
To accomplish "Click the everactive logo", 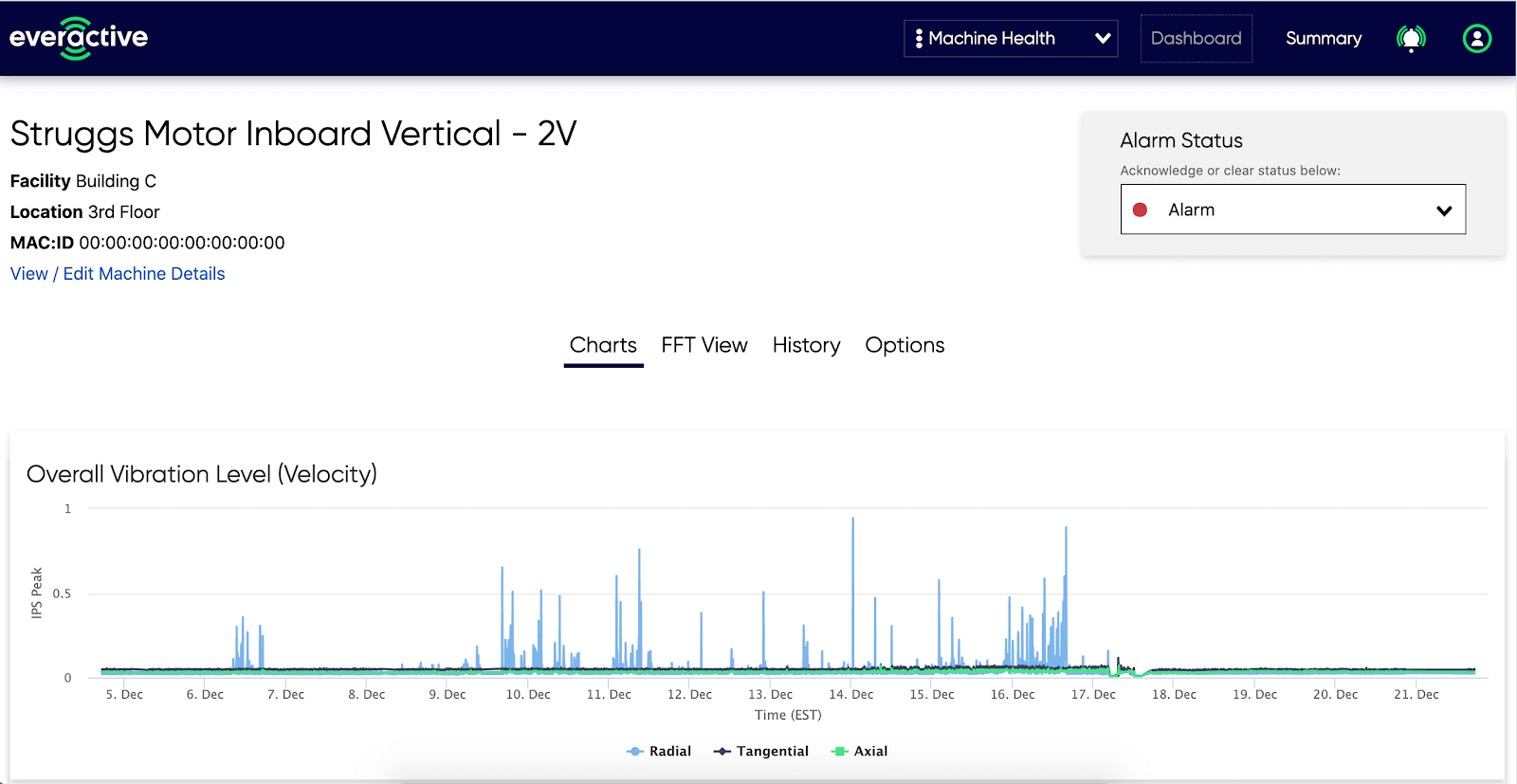I will [x=79, y=38].
